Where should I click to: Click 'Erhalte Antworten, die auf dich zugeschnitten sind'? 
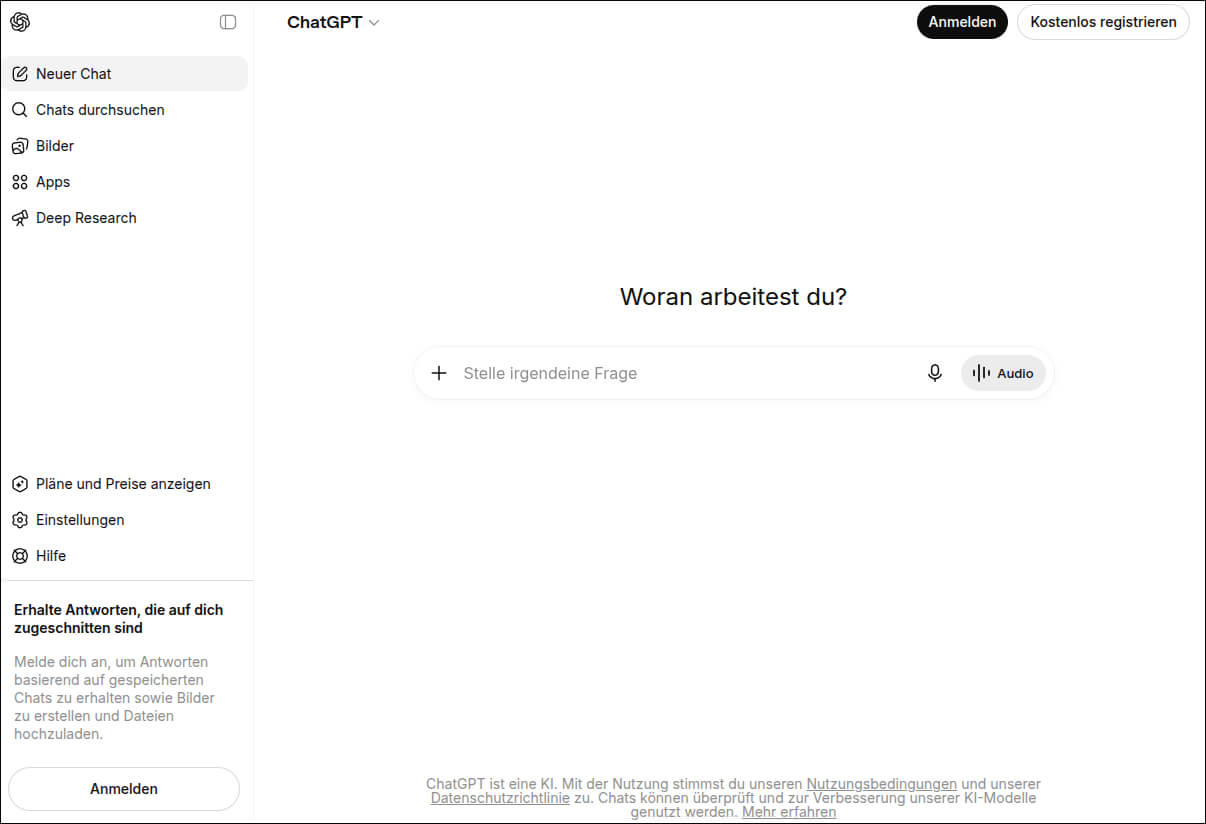tap(119, 619)
